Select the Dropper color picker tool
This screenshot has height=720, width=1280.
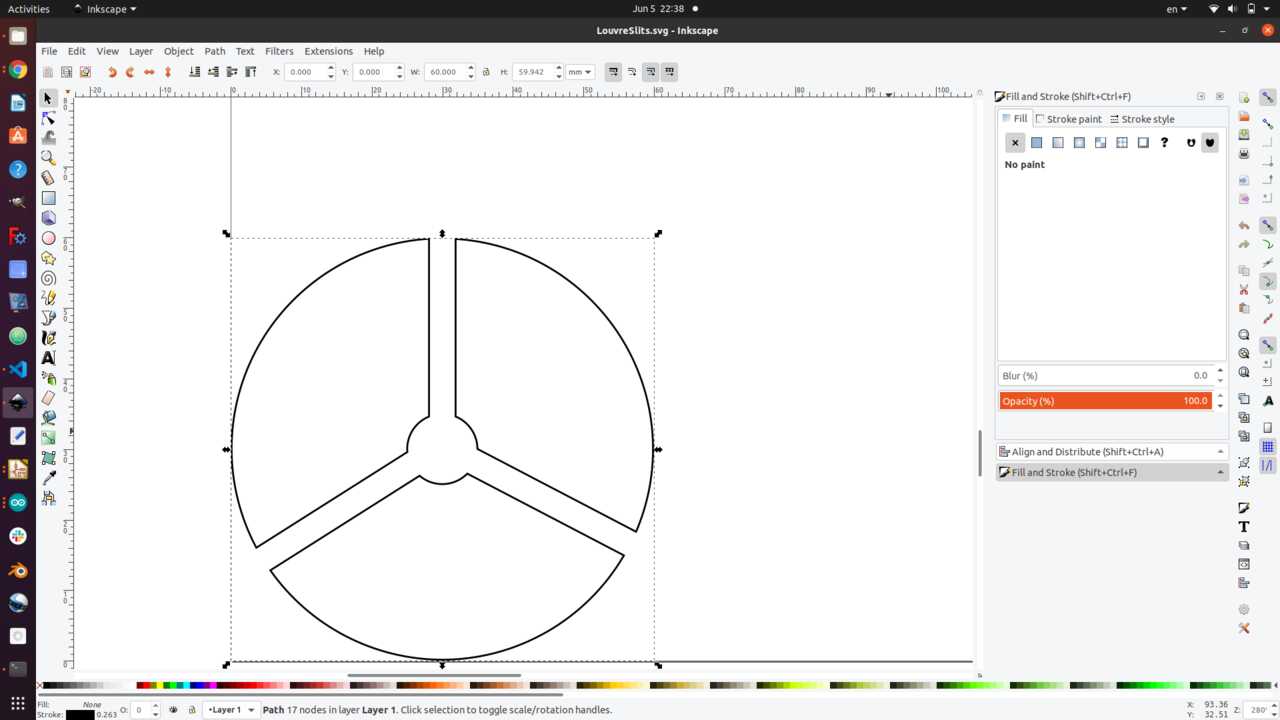pos(48,478)
